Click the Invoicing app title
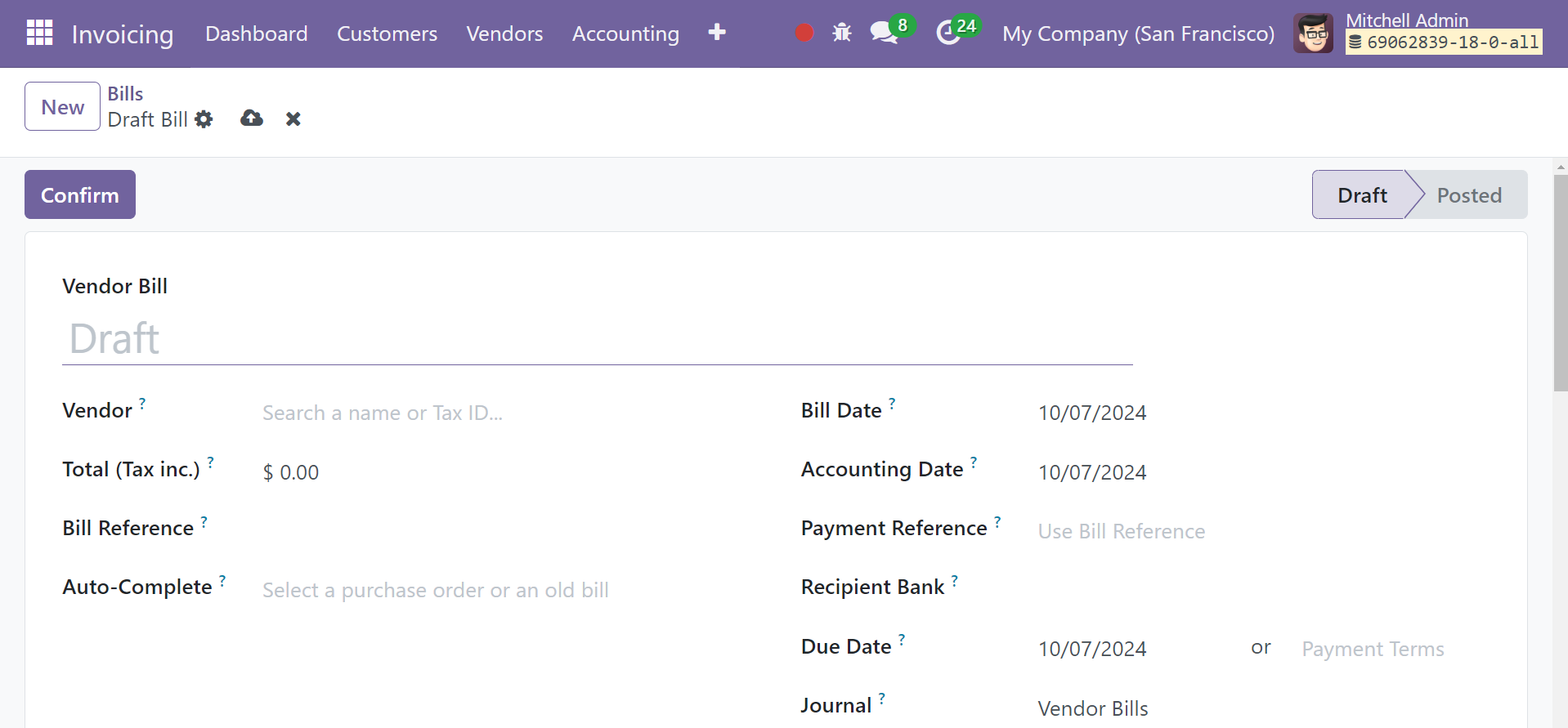The image size is (1568, 728). tap(123, 34)
